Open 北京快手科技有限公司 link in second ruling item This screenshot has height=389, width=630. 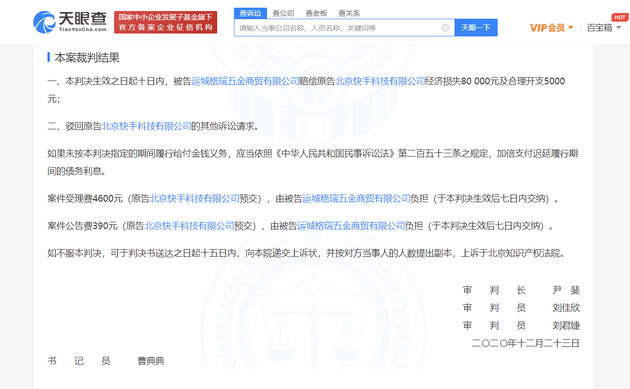click(x=146, y=126)
